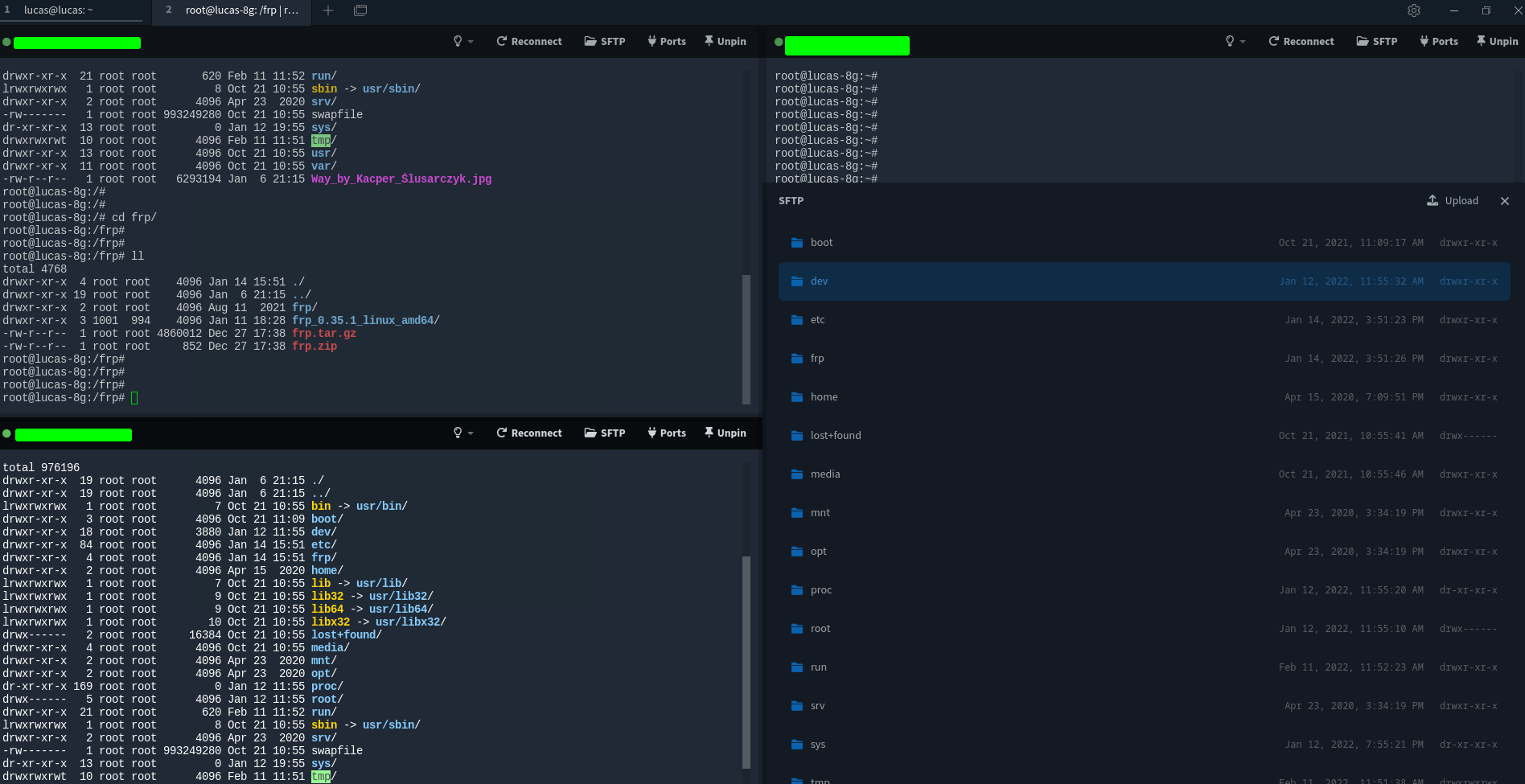Unpin the bottom-left terminal pane
Viewport: 1525px width, 784px height.
coord(725,433)
